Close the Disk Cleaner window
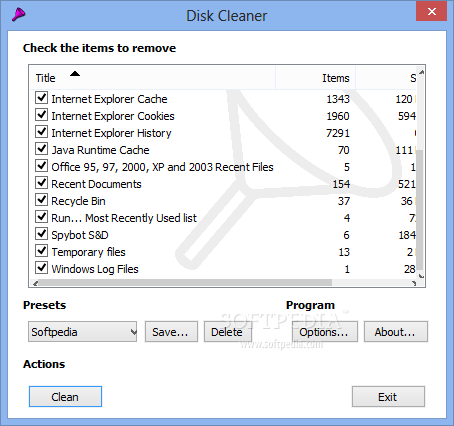This screenshot has height=426, width=454. pyautogui.click(x=431, y=12)
